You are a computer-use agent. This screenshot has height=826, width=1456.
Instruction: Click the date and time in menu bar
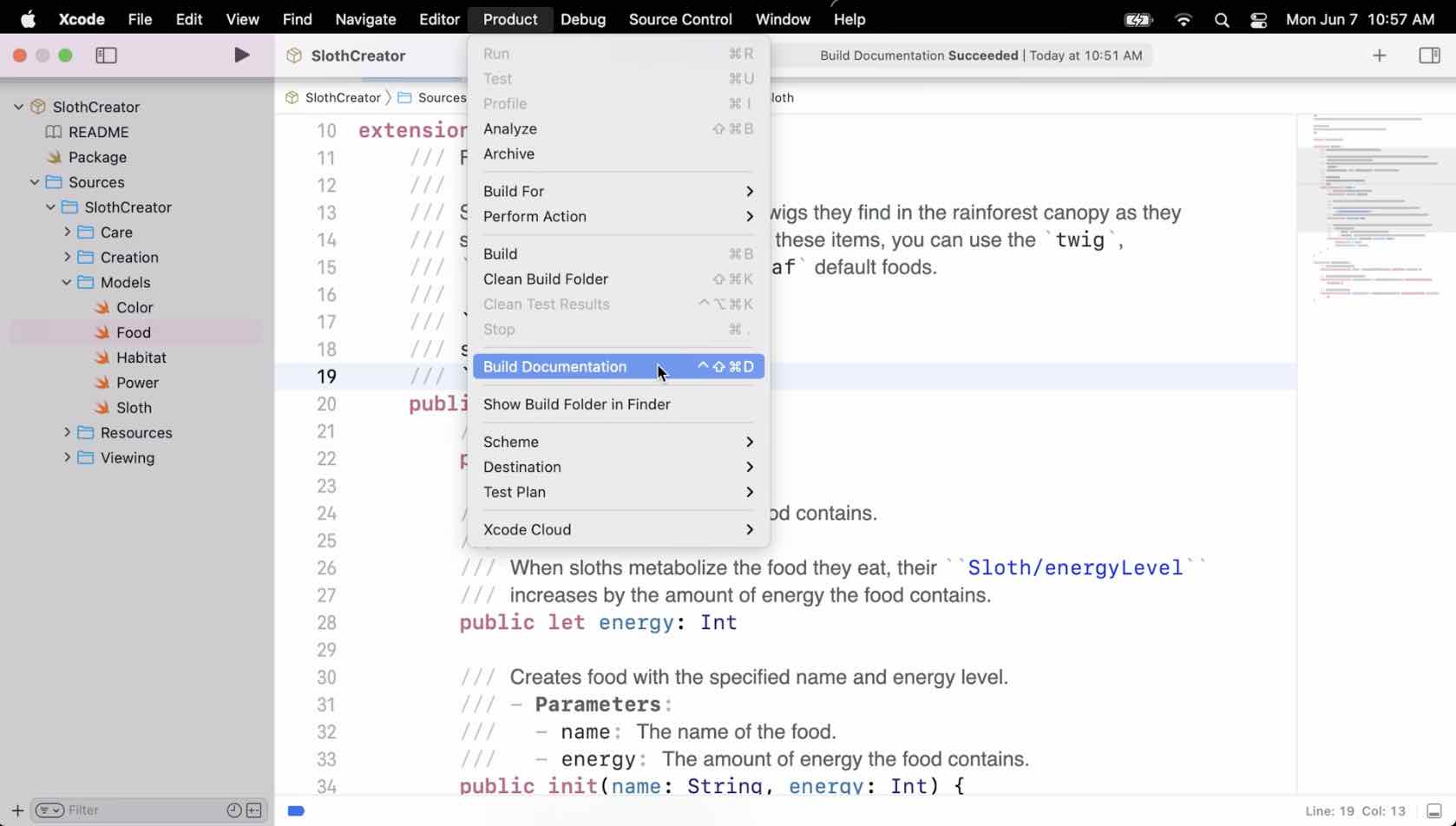[x=1360, y=19]
